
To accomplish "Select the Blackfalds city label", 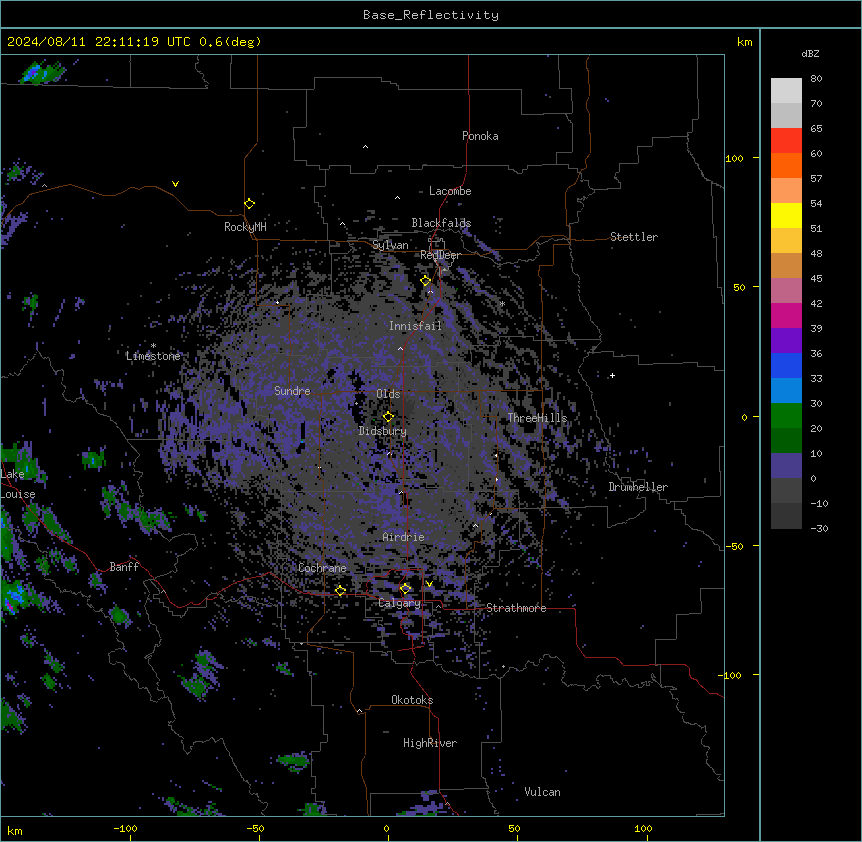I will click(441, 223).
